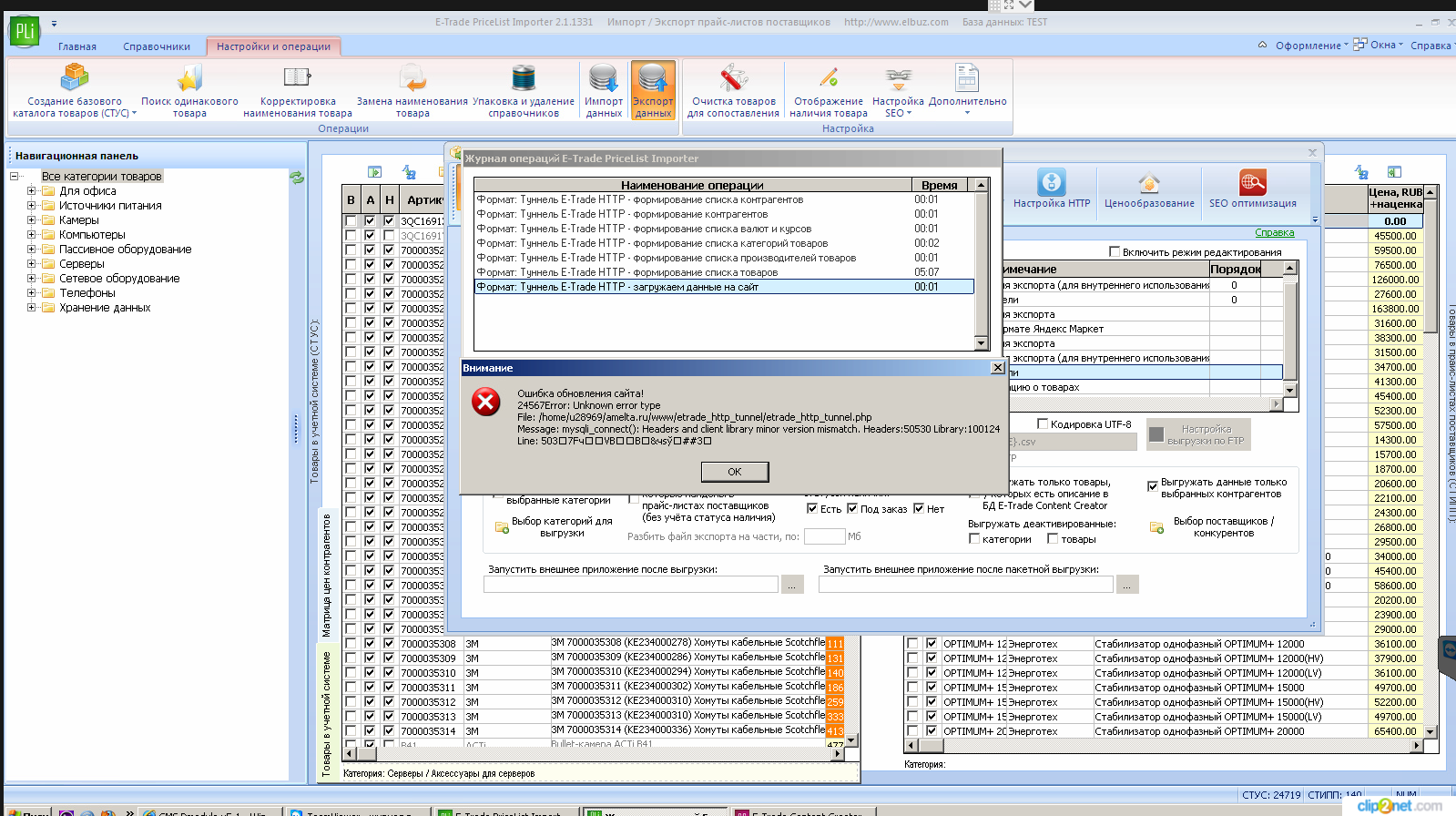1456x816 pixels.
Task: Switch to 'Главная' ribbon tab
Action: [77, 46]
